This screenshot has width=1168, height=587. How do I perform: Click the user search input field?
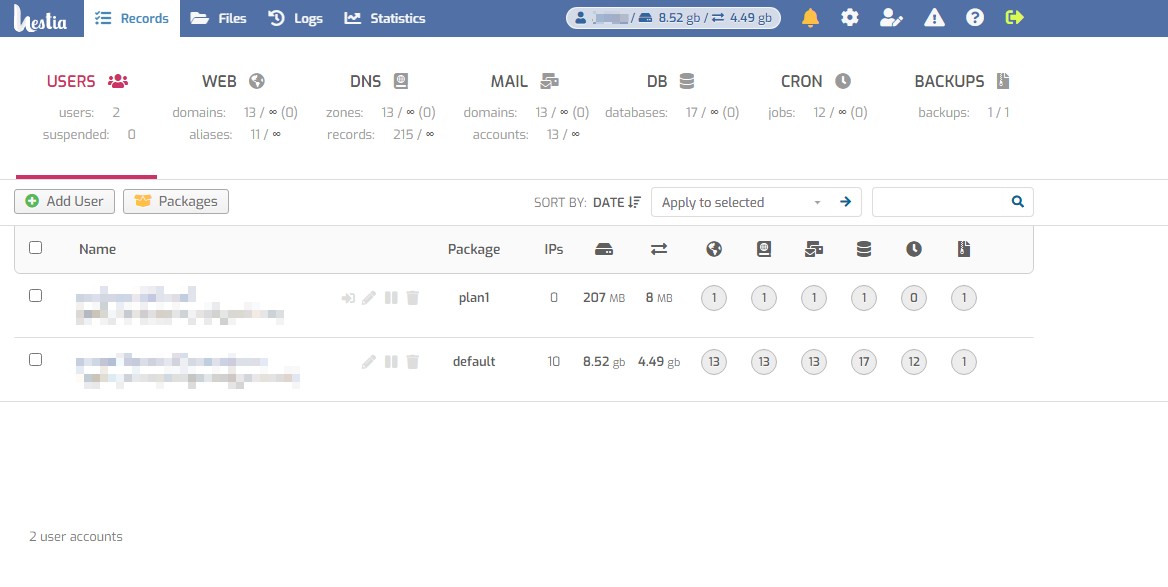pyautogui.click(x=940, y=202)
